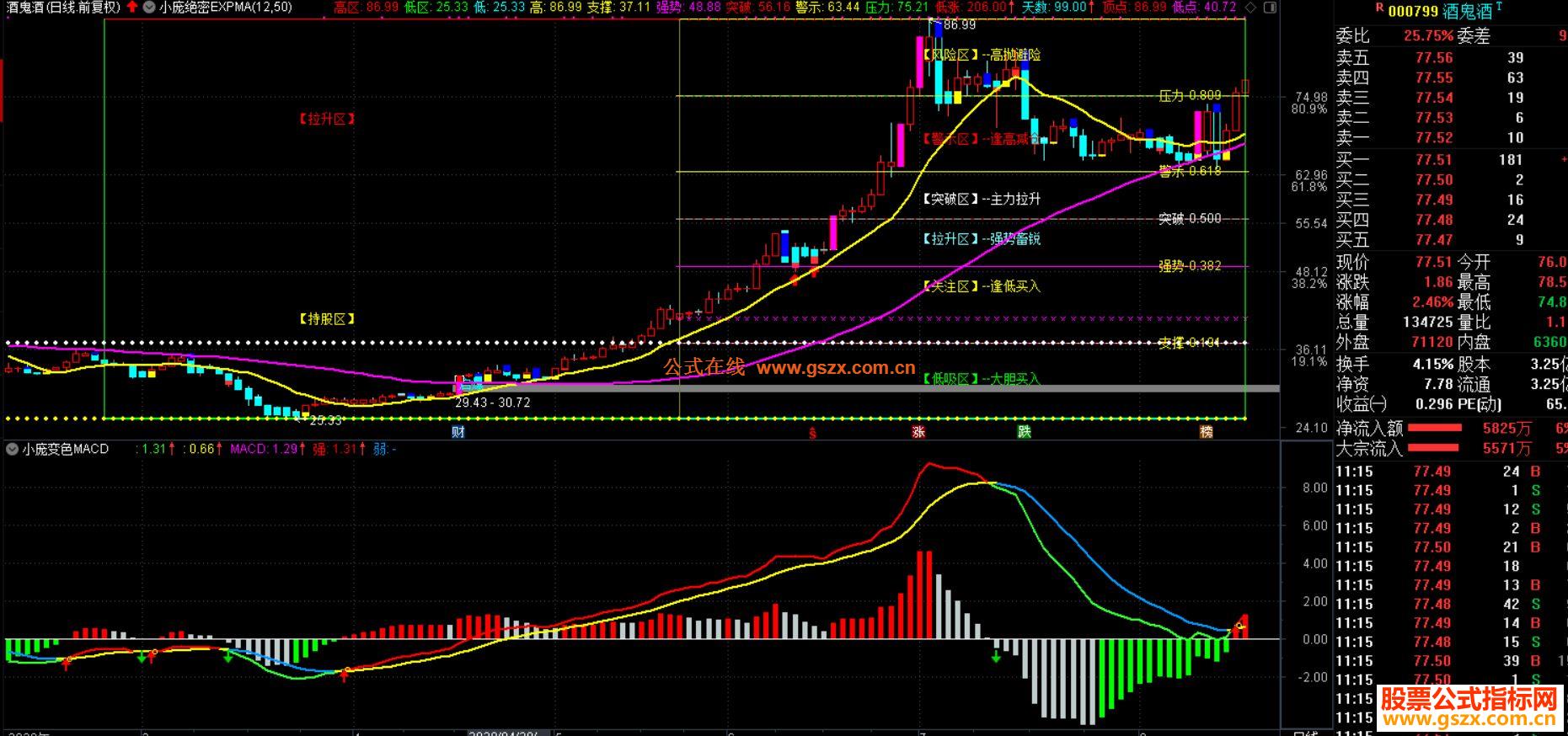Click the latest MACD golden-cross circle marker
Image resolution: width=1568 pixels, height=736 pixels.
point(1239,626)
